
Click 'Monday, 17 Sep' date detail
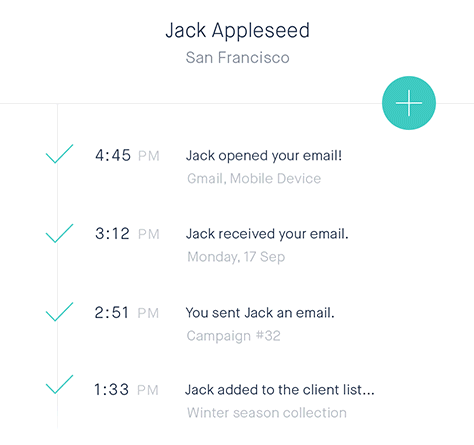point(236,257)
